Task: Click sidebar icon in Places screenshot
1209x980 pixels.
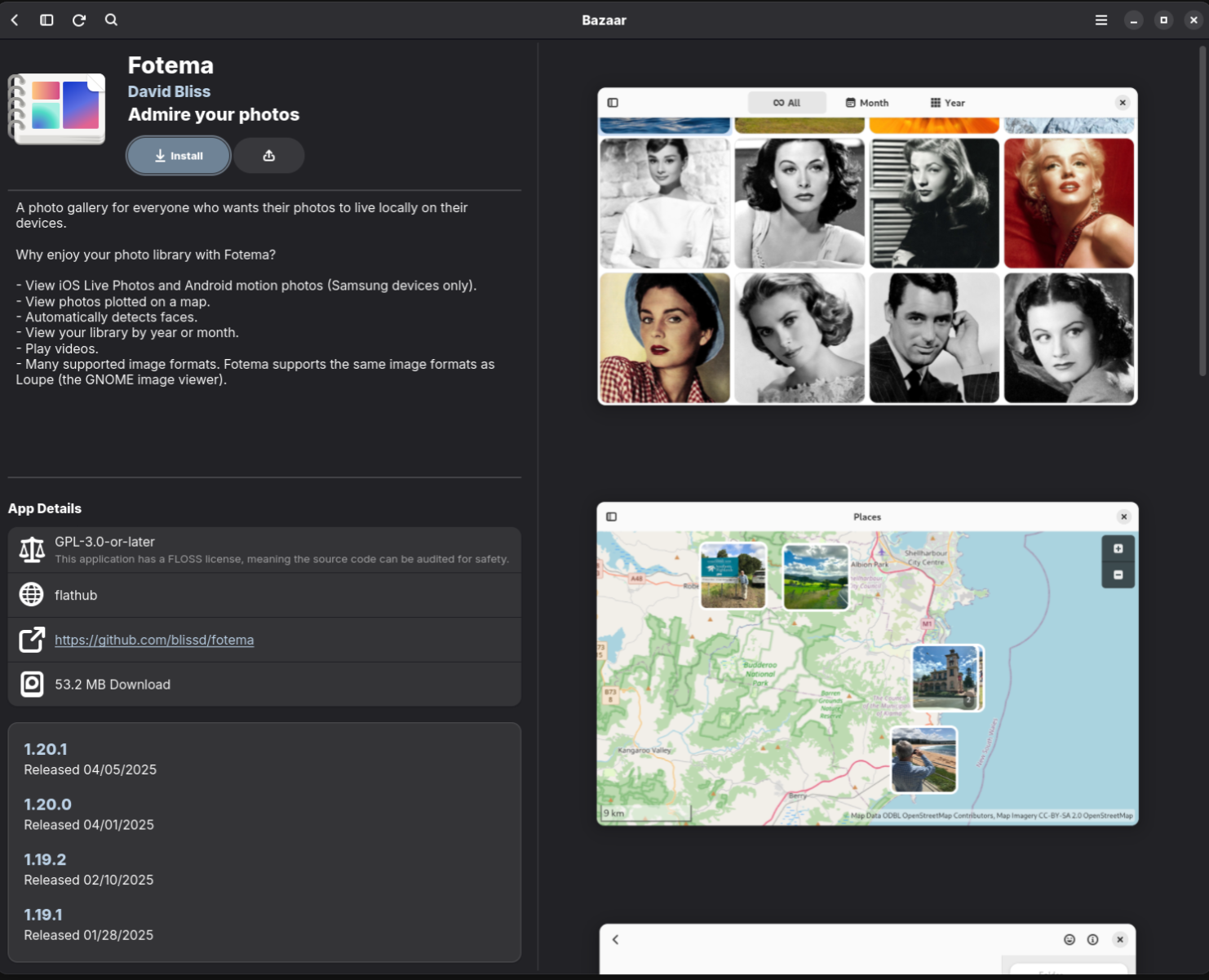Action: click(612, 517)
